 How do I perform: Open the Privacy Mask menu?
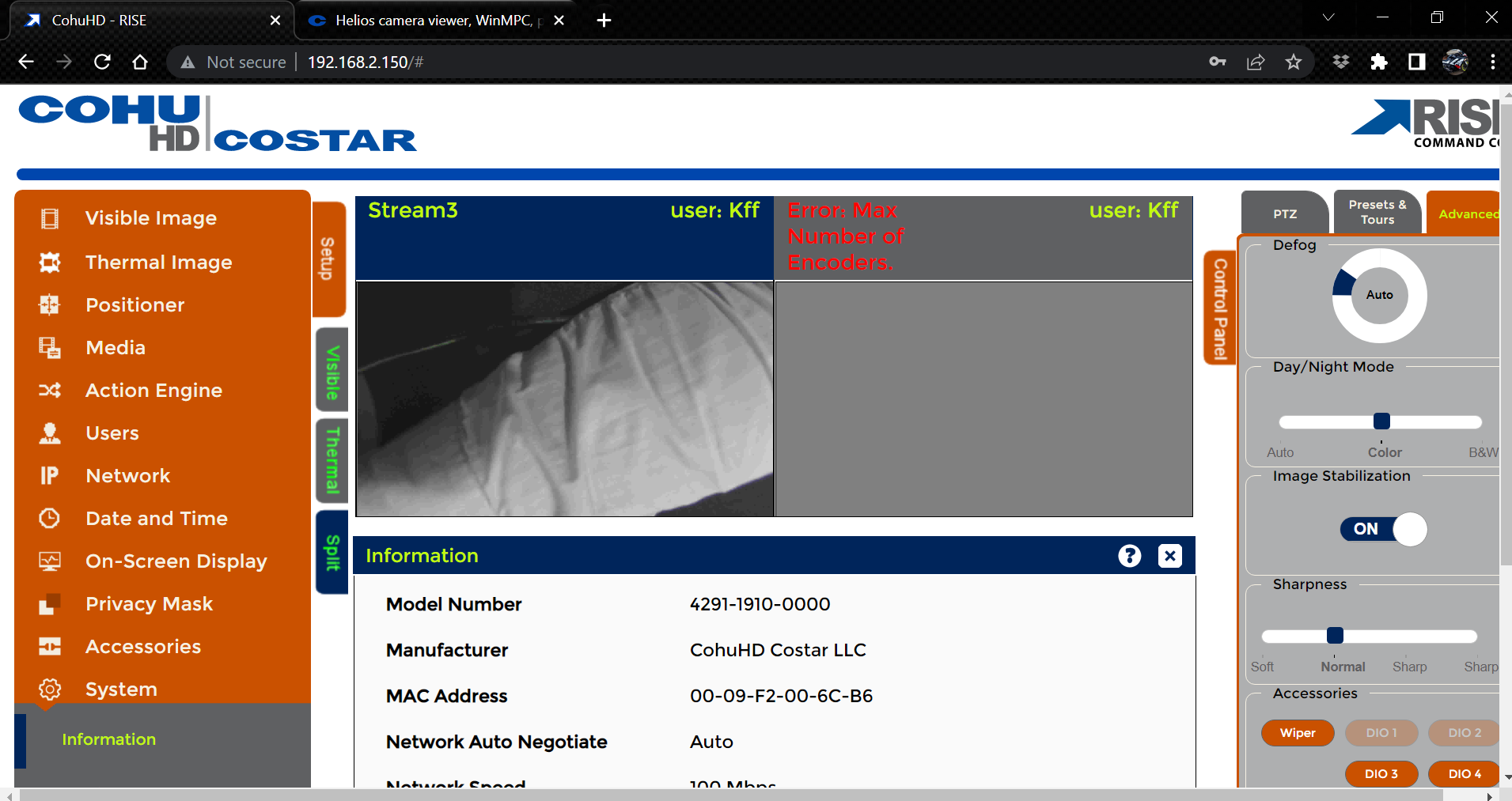point(149,604)
